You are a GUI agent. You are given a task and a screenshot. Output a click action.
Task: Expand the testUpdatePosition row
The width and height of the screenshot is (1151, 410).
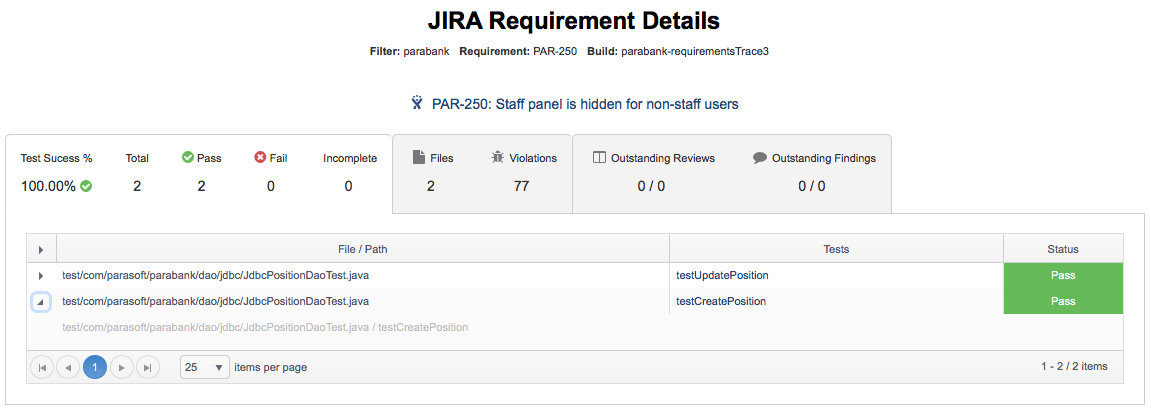pyautogui.click(x=40, y=276)
